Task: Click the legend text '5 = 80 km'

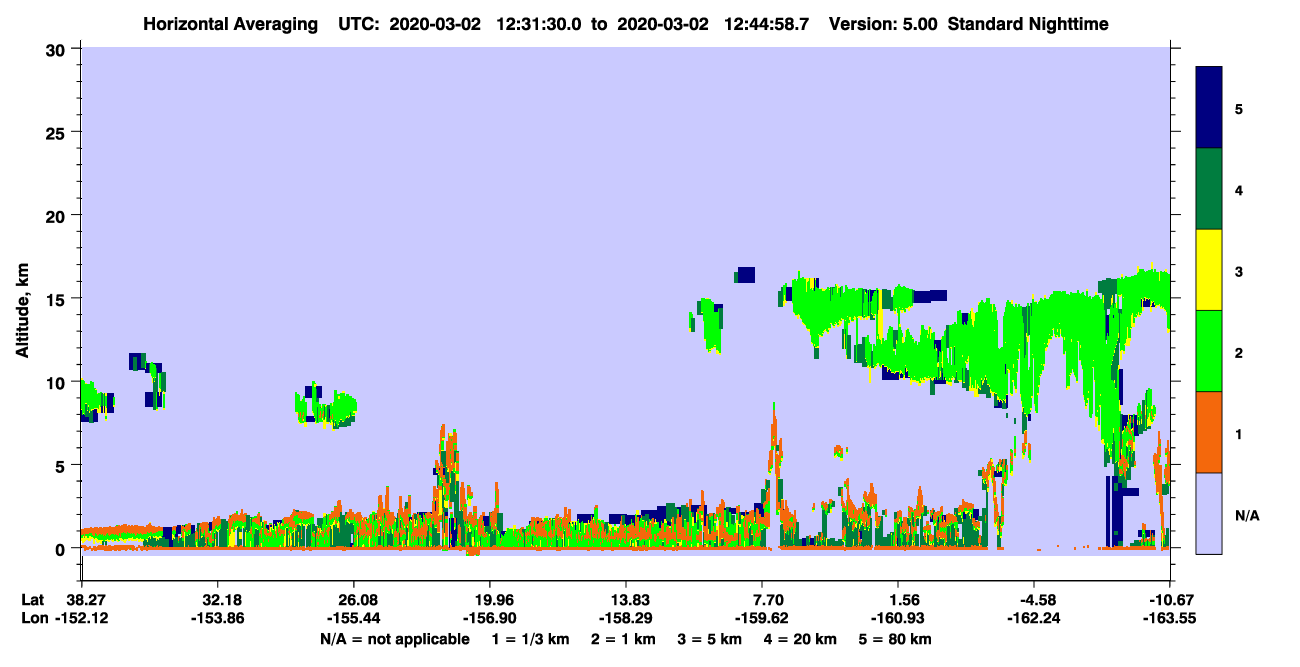Action: click(x=897, y=639)
